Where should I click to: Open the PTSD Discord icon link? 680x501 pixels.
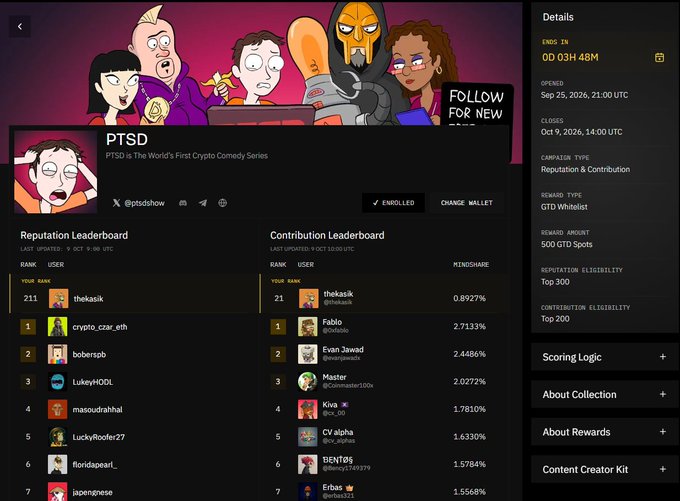click(183, 203)
